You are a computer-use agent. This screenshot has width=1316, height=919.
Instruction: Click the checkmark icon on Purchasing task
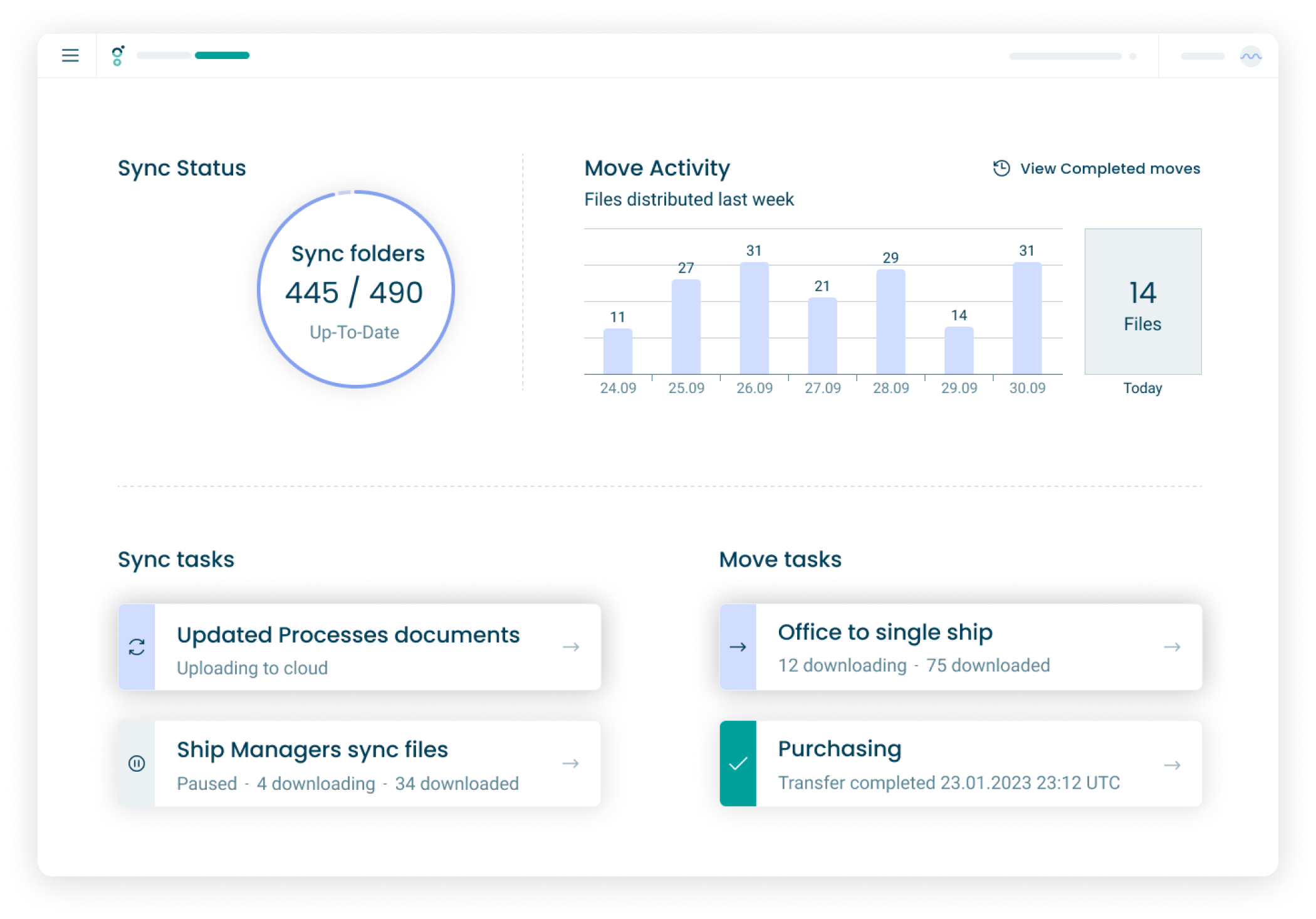click(x=738, y=764)
